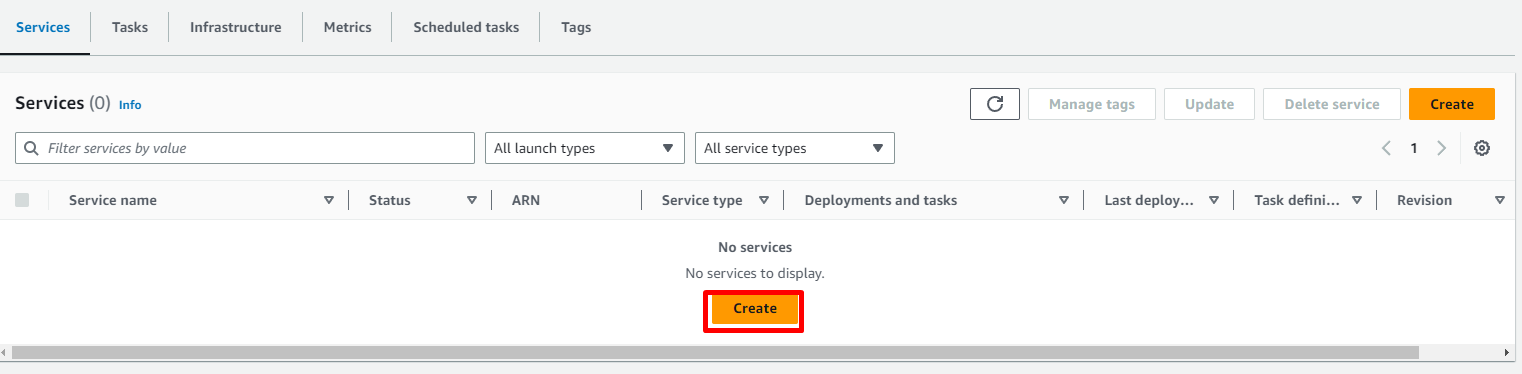Open the table preferences gear icon
Viewport: 1522px width, 374px height.
tap(1482, 148)
